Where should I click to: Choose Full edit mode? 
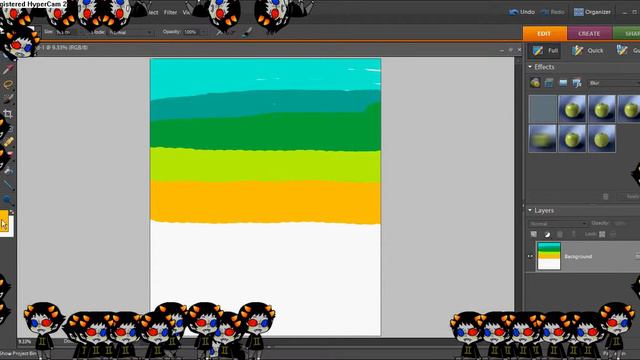pos(545,51)
